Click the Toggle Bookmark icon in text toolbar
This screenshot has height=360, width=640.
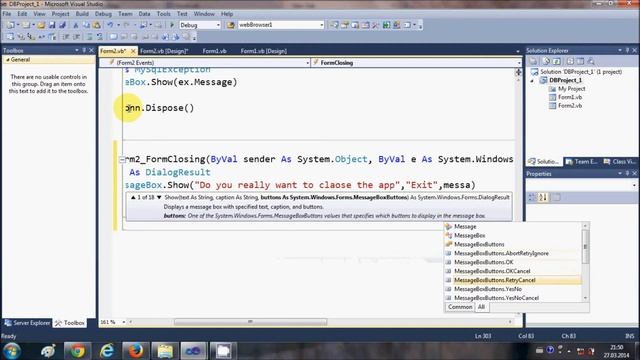(113, 37)
